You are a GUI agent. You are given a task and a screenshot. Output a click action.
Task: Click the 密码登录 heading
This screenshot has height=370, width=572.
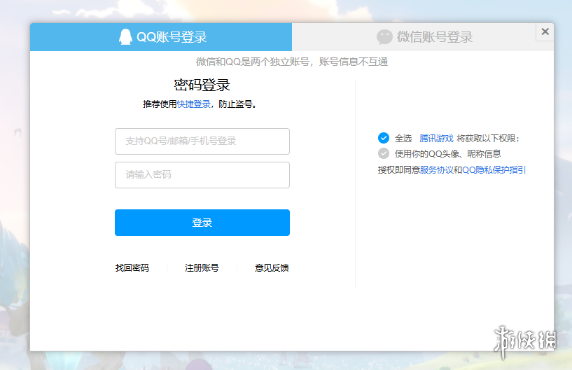202,85
